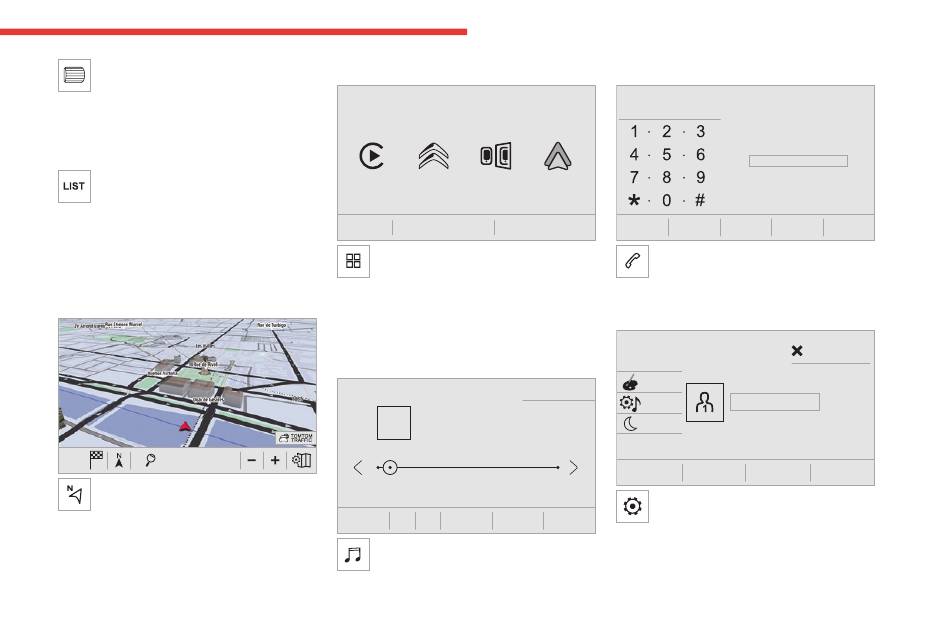Open the Applications grid icon
Viewport: 950px width, 633px height.
(353, 261)
